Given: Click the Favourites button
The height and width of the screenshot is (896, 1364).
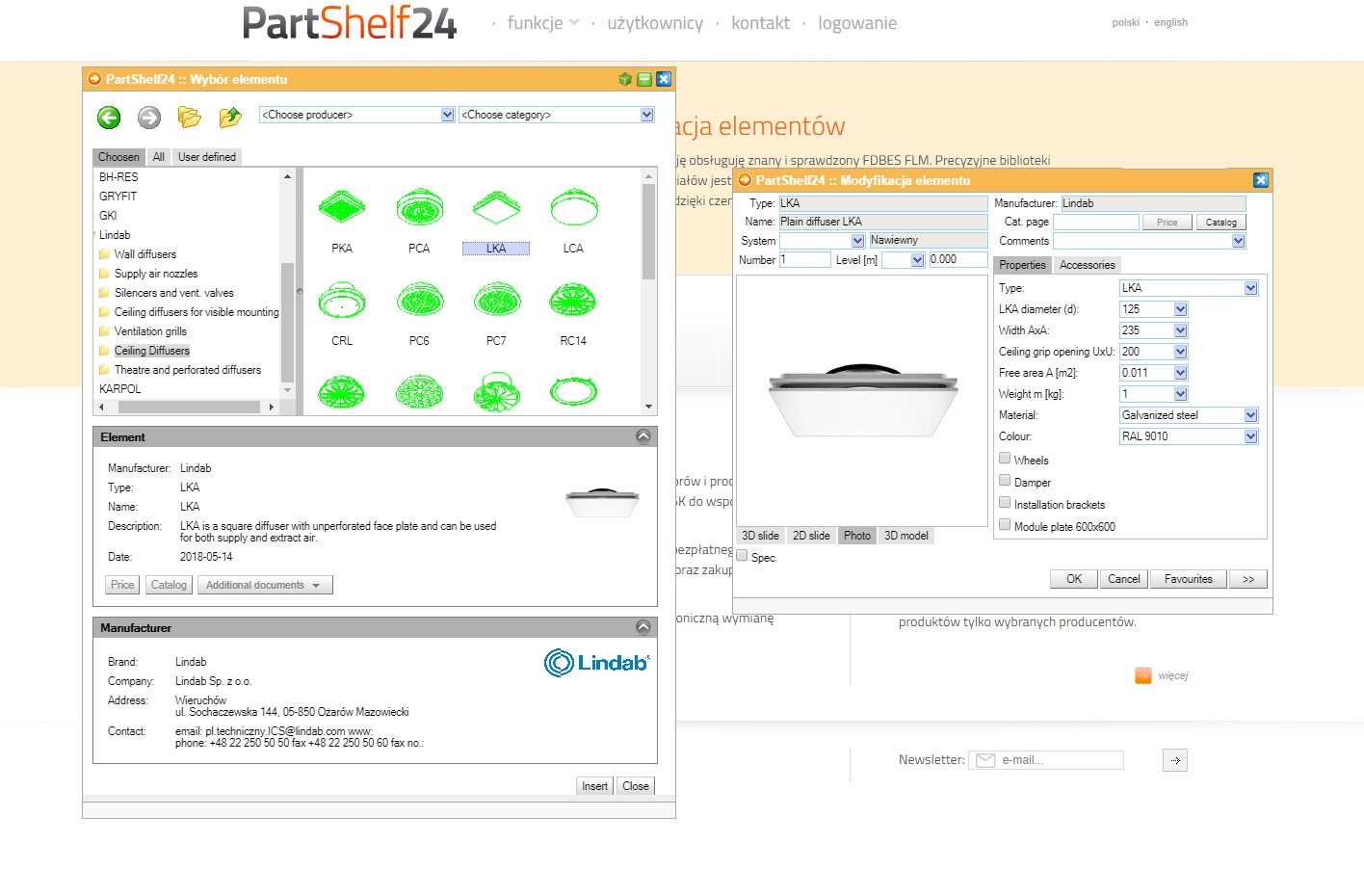Looking at the screenshot, I should point(1188,578).
